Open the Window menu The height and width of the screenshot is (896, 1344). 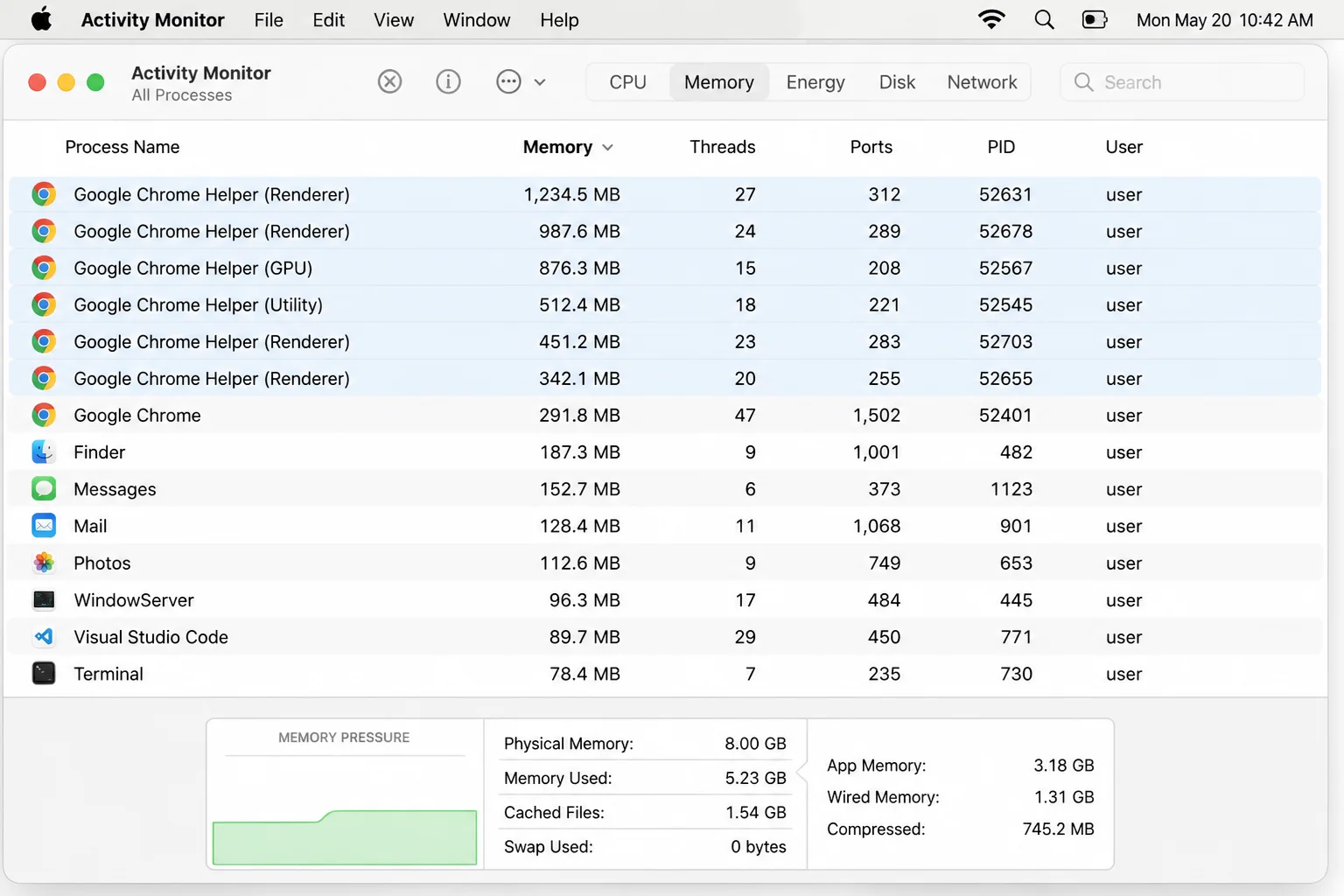[476, 20]
